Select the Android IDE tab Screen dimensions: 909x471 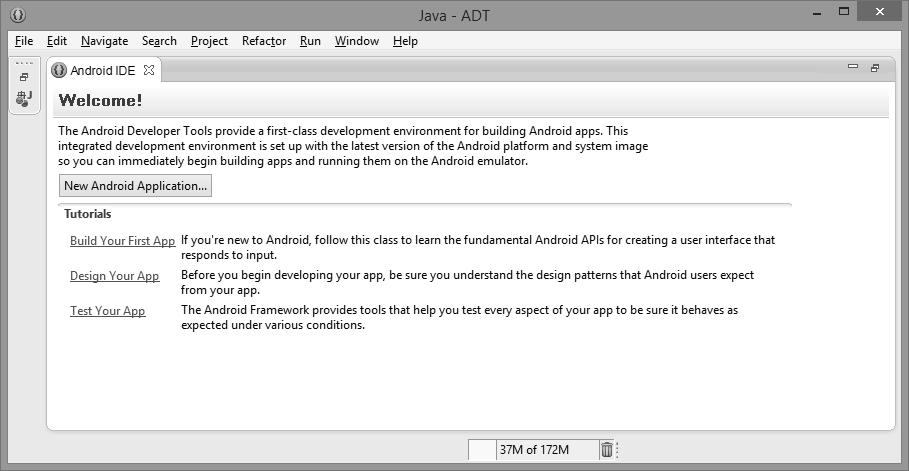[102, 71]
